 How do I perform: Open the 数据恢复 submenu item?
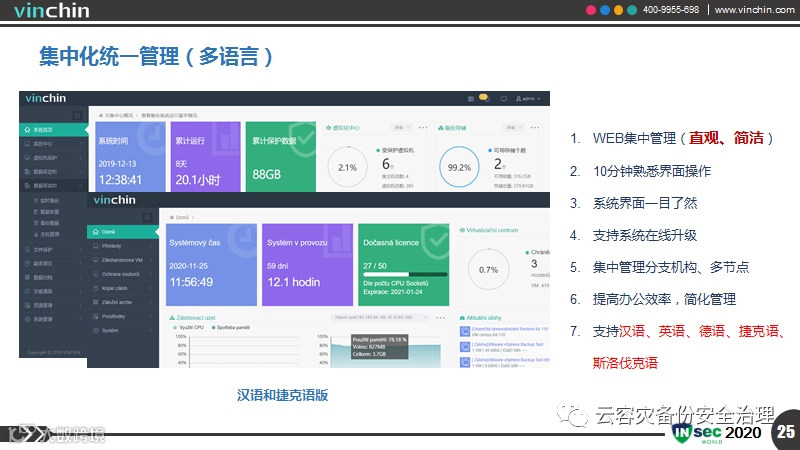pos(47,212)
